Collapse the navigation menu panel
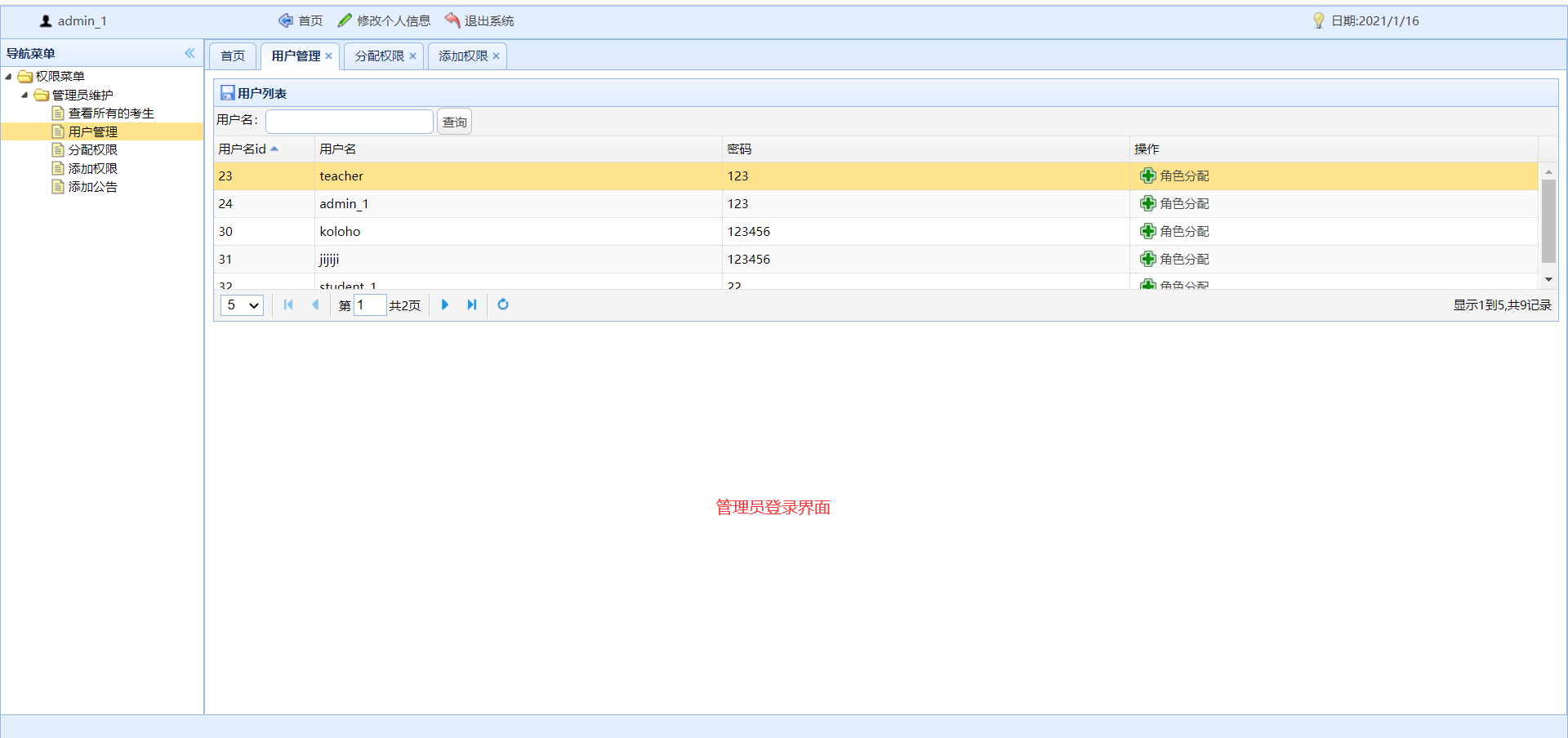 click(x=189, y=53)
